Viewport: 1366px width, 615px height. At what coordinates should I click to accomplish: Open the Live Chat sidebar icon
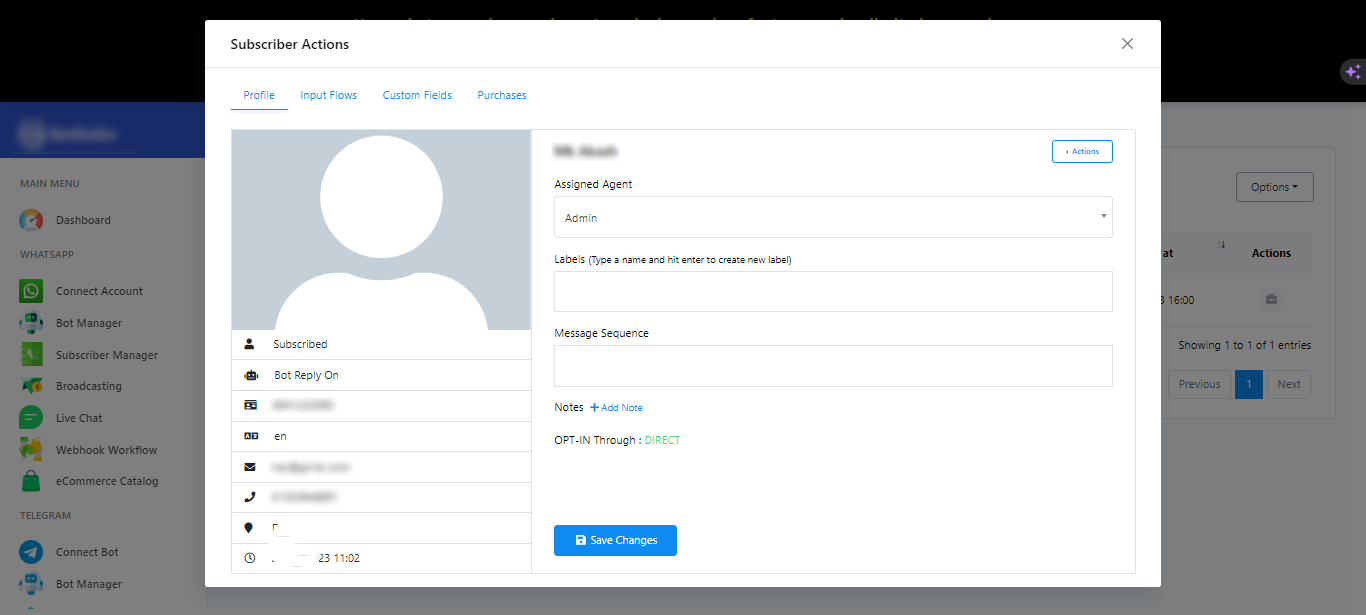click(31, 418)
